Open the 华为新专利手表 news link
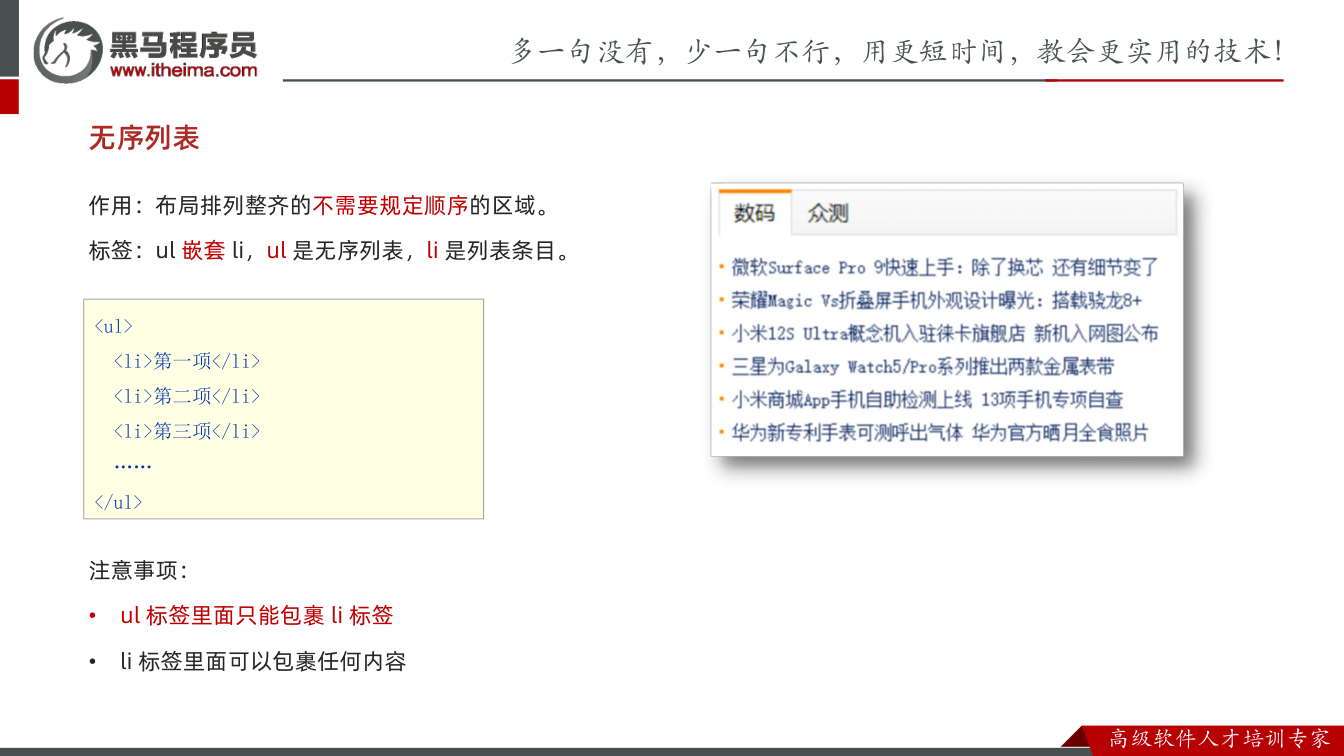Image resolution: width=1344 pixels, height=756 pixels. [x=940, y=432]
